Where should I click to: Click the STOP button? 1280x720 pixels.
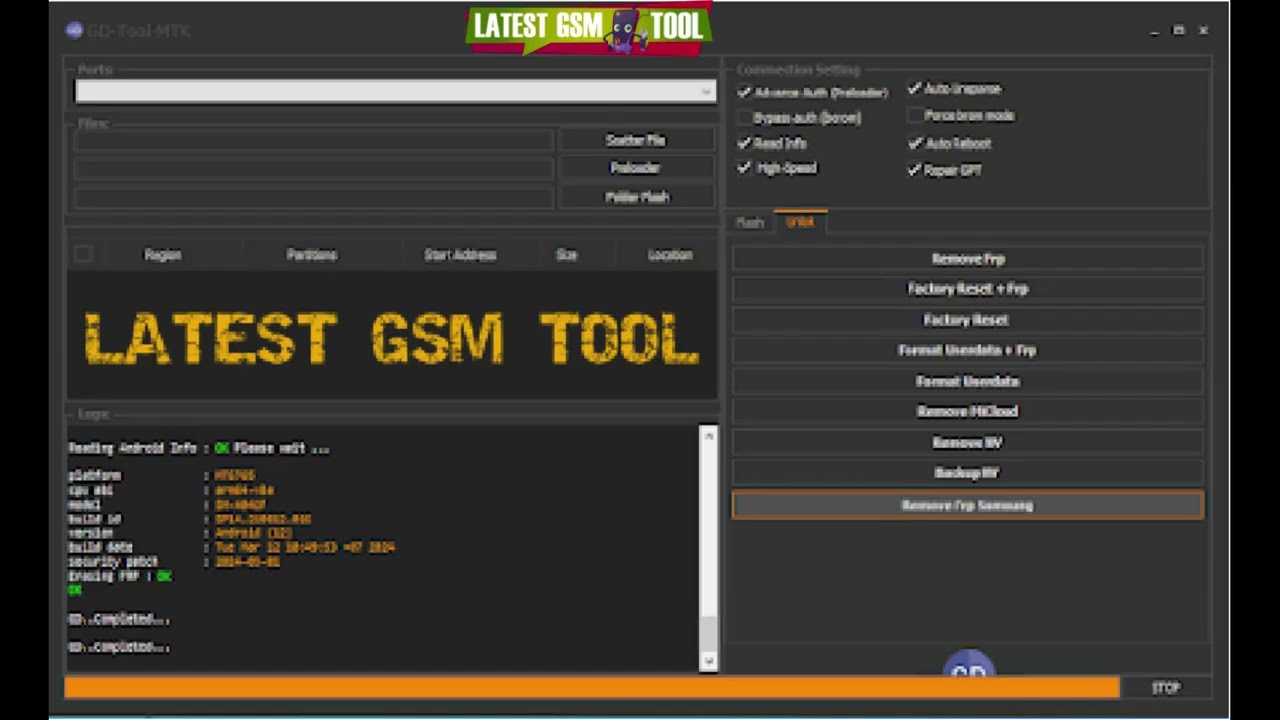(x=1166, y=688)
